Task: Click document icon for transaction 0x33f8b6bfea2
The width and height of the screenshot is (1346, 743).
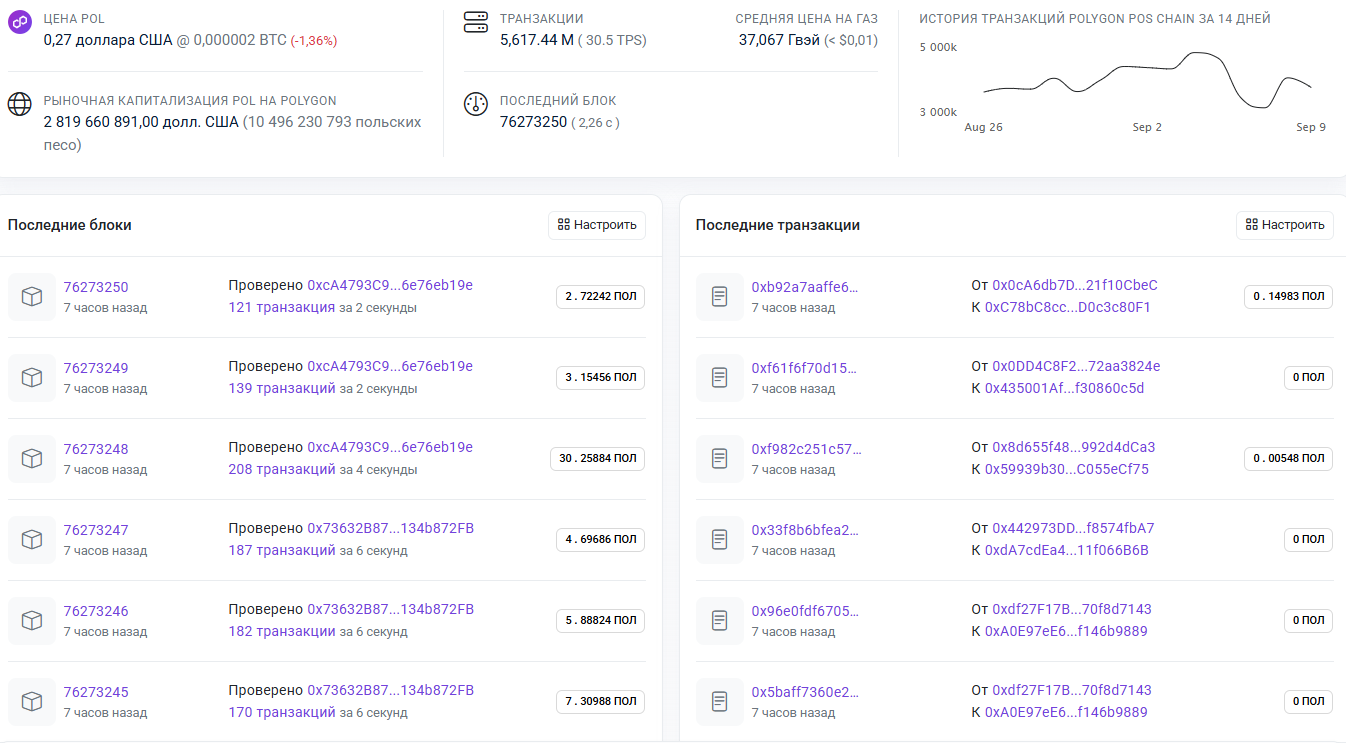Action: (x=720, y=540)
